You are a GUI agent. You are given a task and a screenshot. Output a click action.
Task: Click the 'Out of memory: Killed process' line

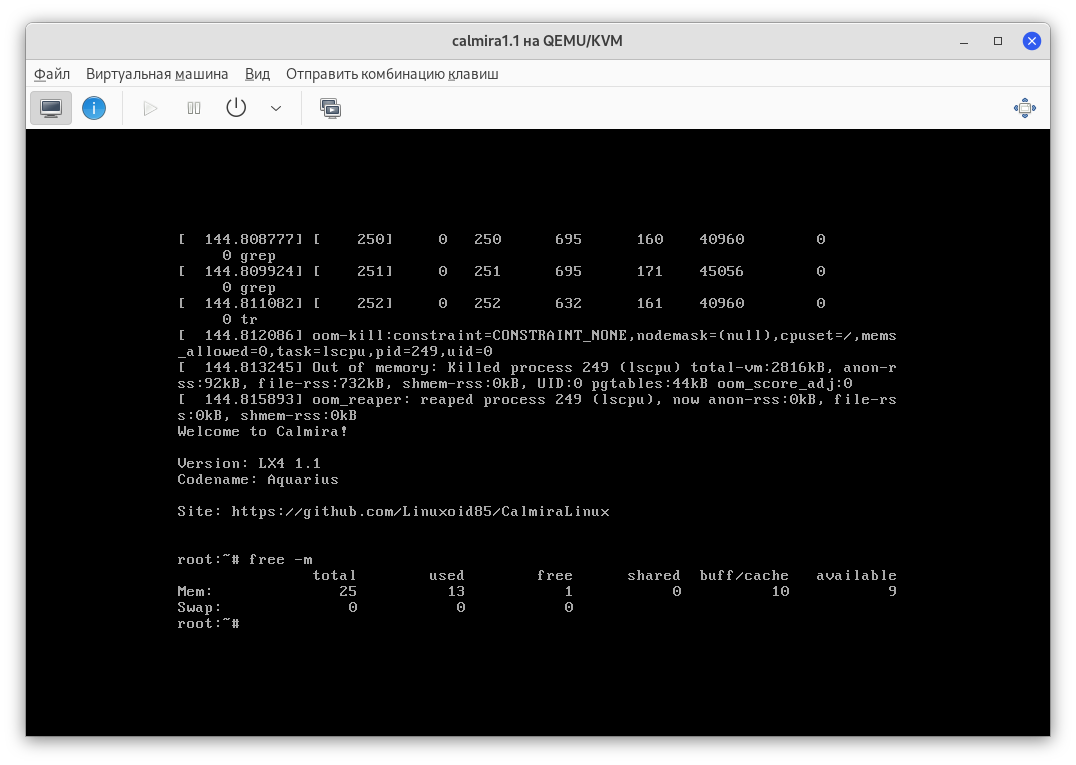click(537, 375)
